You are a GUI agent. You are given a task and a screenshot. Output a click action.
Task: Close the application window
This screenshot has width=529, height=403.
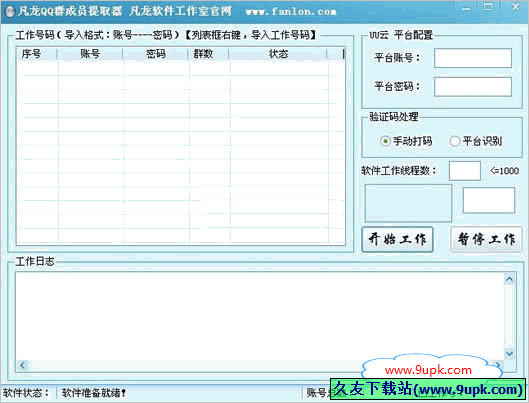(516, 7)
